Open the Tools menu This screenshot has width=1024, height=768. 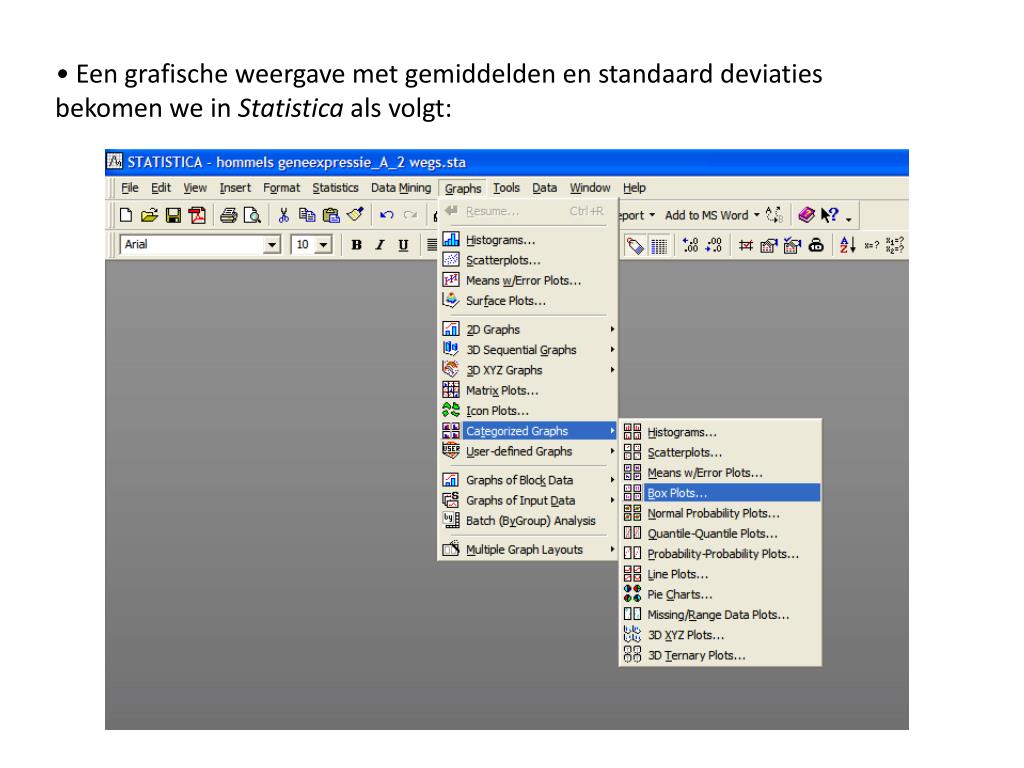506,187
